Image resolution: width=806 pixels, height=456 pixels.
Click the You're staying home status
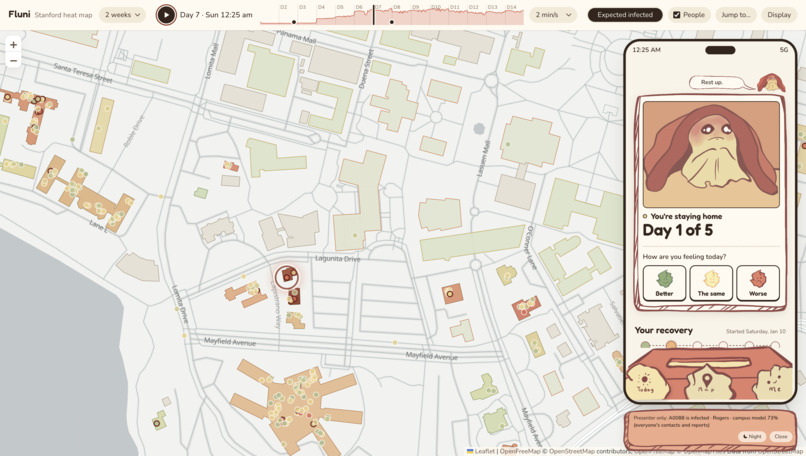(x=686, y=216)
